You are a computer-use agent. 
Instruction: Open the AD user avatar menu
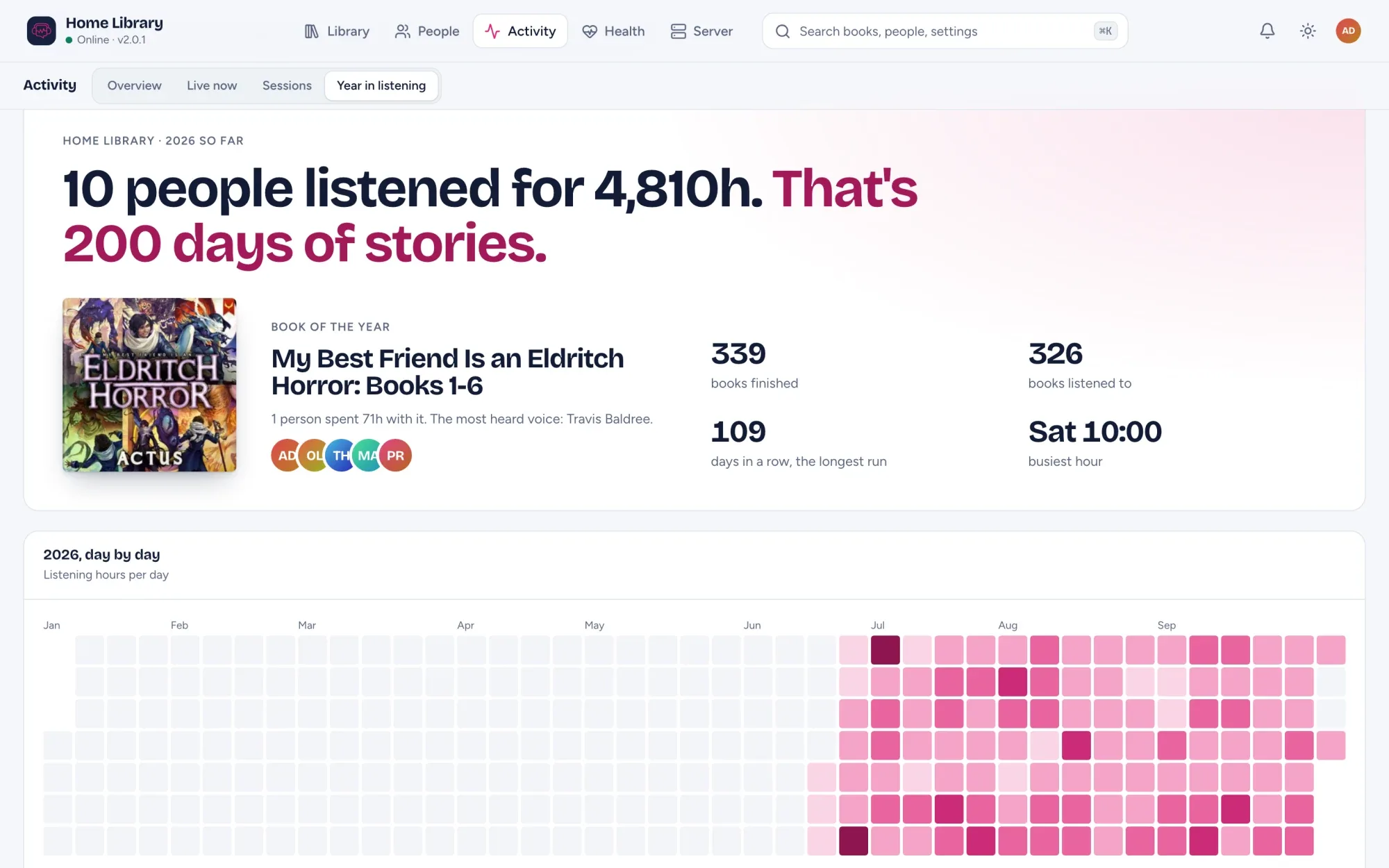pos(1348,31)
